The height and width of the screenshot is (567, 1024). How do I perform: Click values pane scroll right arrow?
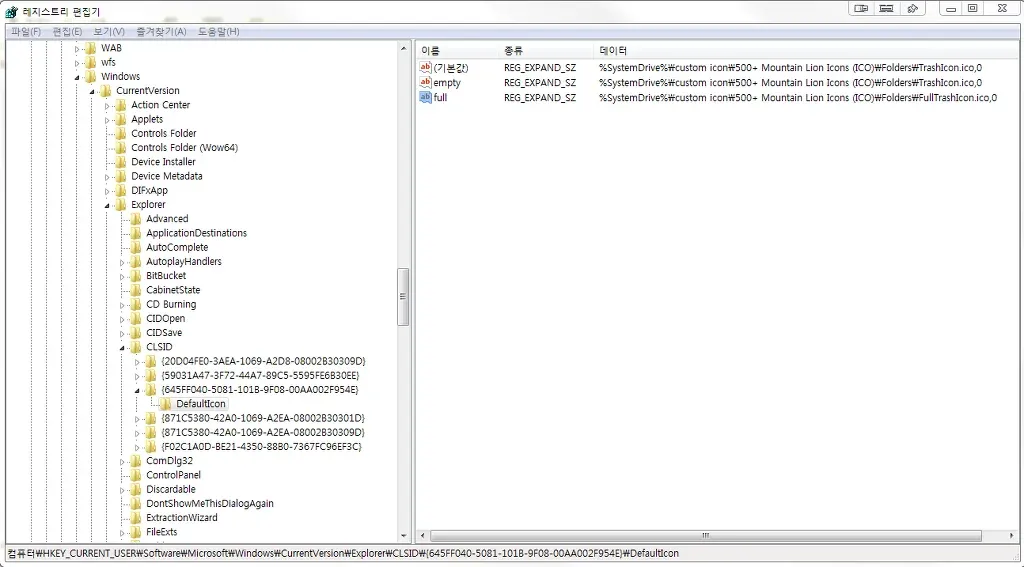[x=1012, y=536]
